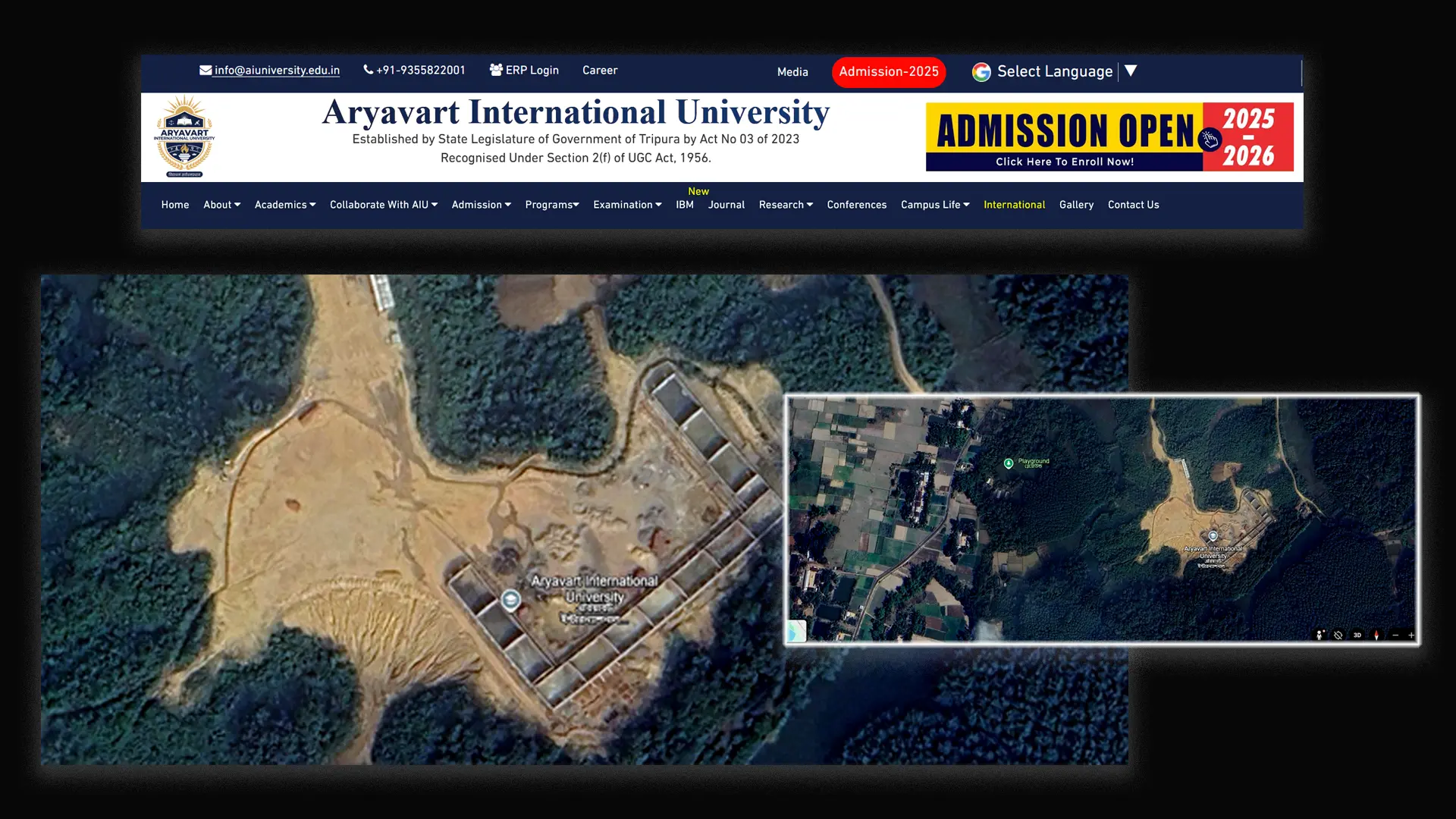The image size is (1456, 819).
Task: Open the Select Language dropdown
Action: coord(1055,71)
